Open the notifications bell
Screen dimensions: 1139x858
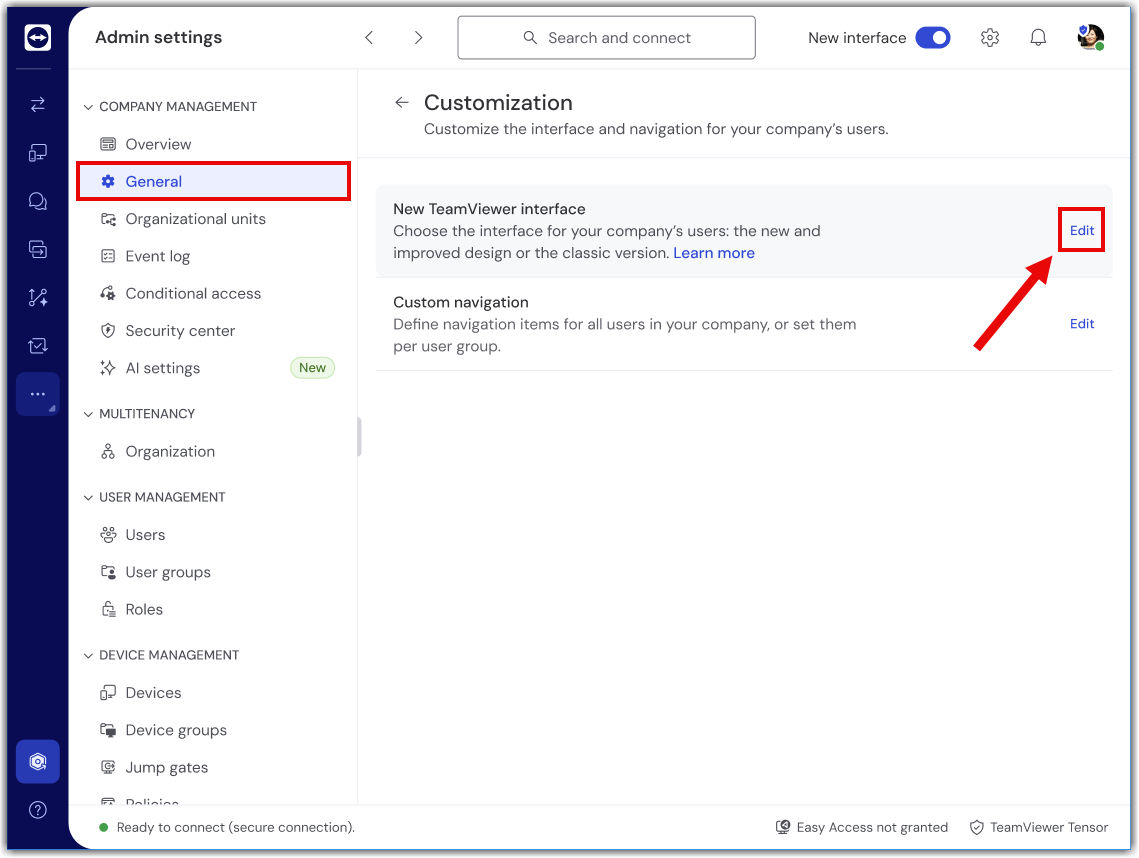pos(1038,38)
